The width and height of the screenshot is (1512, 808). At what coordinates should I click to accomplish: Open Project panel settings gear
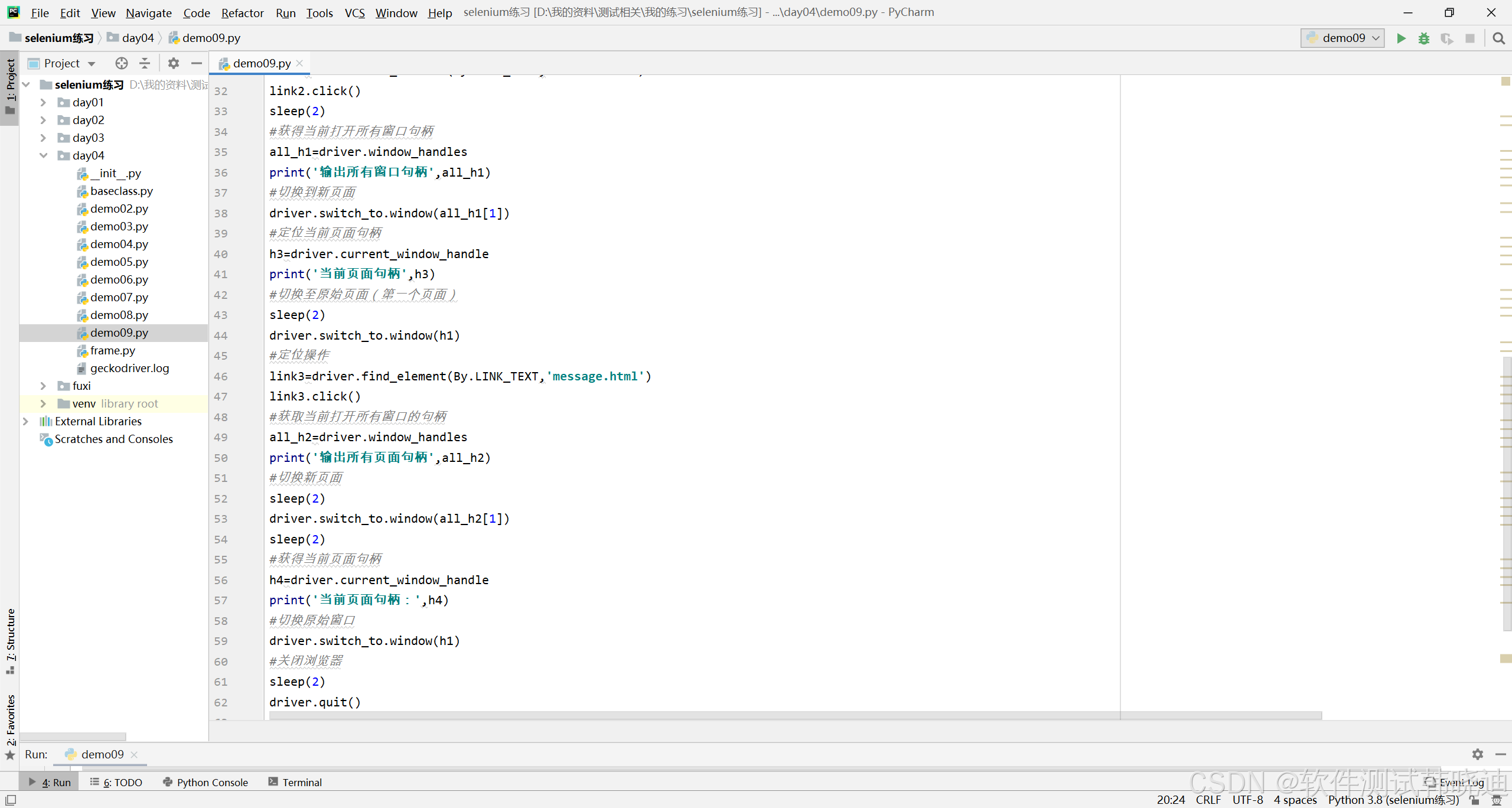pos(173,63)
